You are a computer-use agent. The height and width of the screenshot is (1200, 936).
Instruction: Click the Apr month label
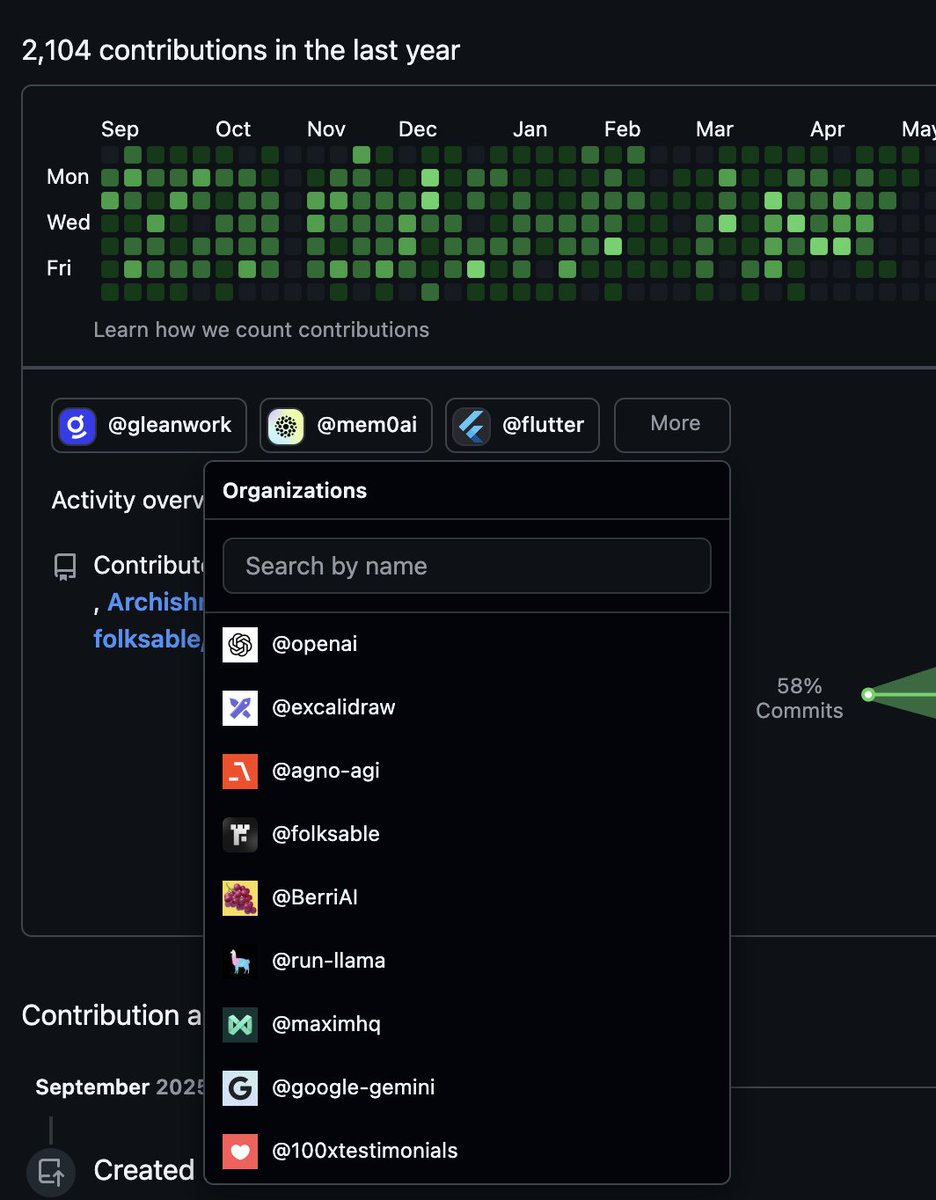(x=827, y=130)
